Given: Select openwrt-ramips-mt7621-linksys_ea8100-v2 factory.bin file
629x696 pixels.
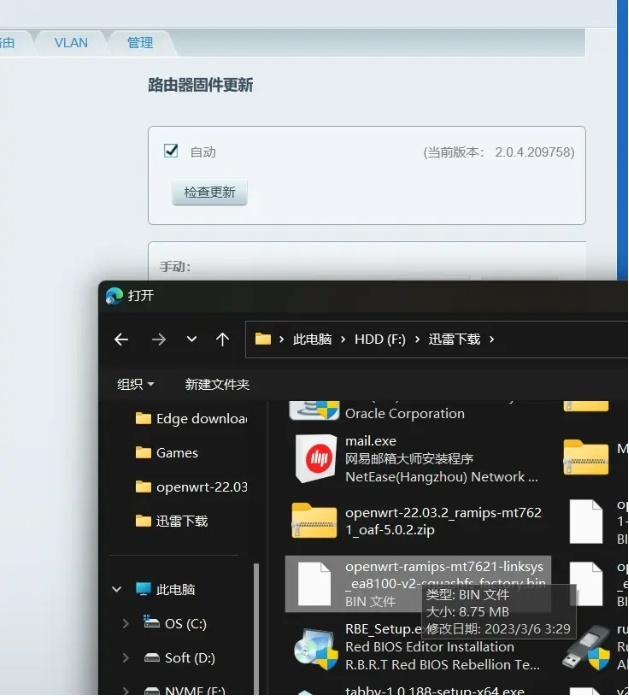Looking at the screenshot, I should pyautogui.click(x=418, y=584).
